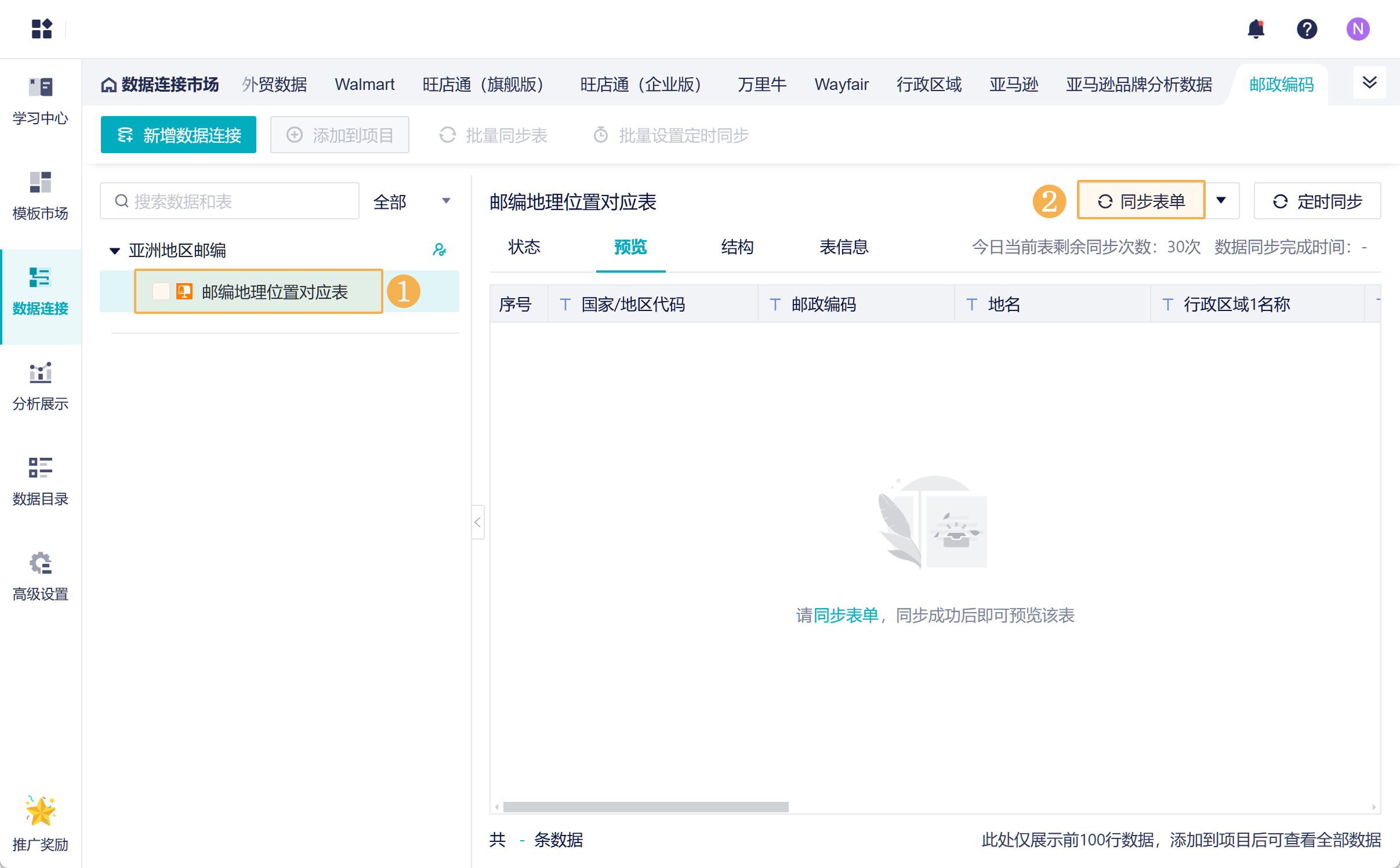This screenshot has width=1400, height=868.
Task: Collapse the 亚洲地区邮编 tree node
Action: click(115, 251)
